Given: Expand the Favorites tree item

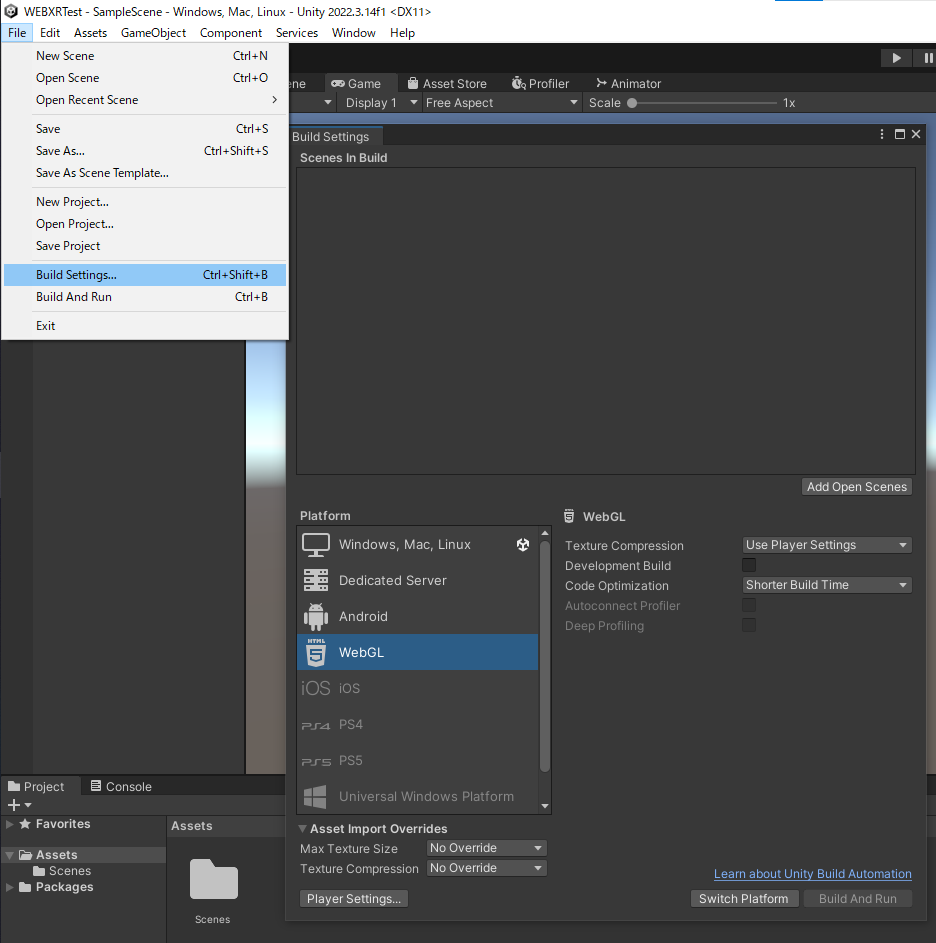Looking at the screenshot, I should click(10, 824).
